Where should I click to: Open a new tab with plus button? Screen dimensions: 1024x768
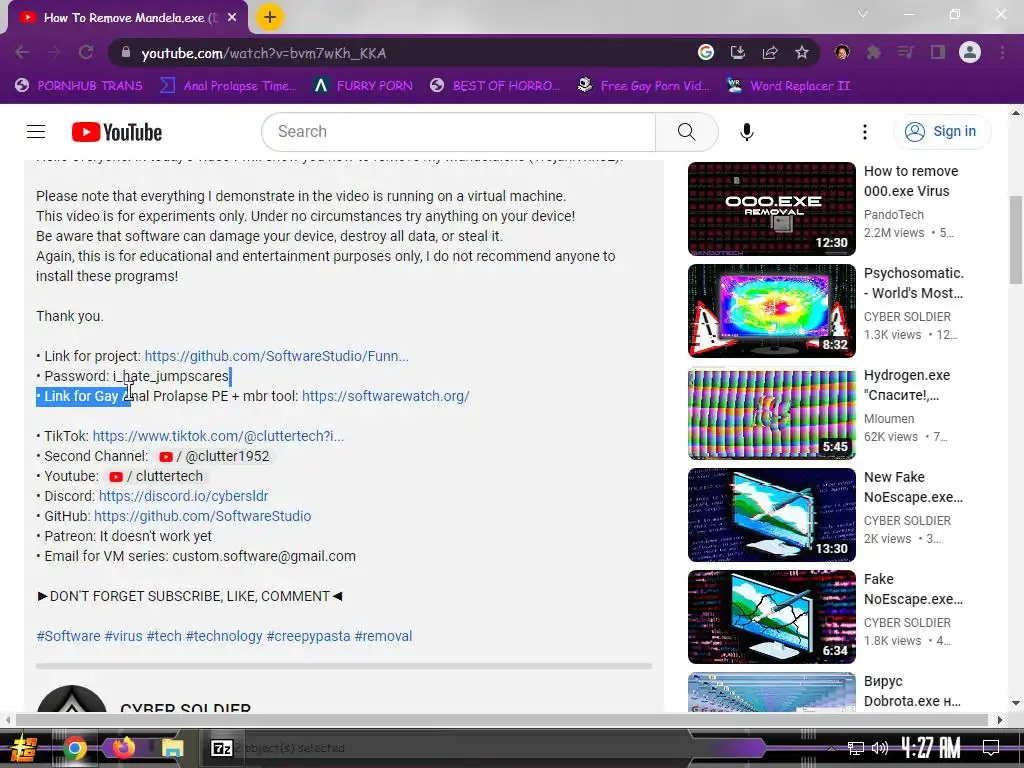point(270,17)
